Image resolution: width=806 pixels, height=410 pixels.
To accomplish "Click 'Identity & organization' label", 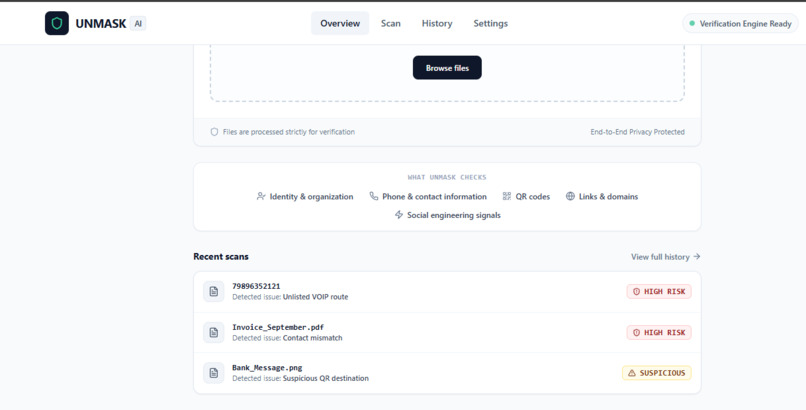I will click(x=312, y=197).
